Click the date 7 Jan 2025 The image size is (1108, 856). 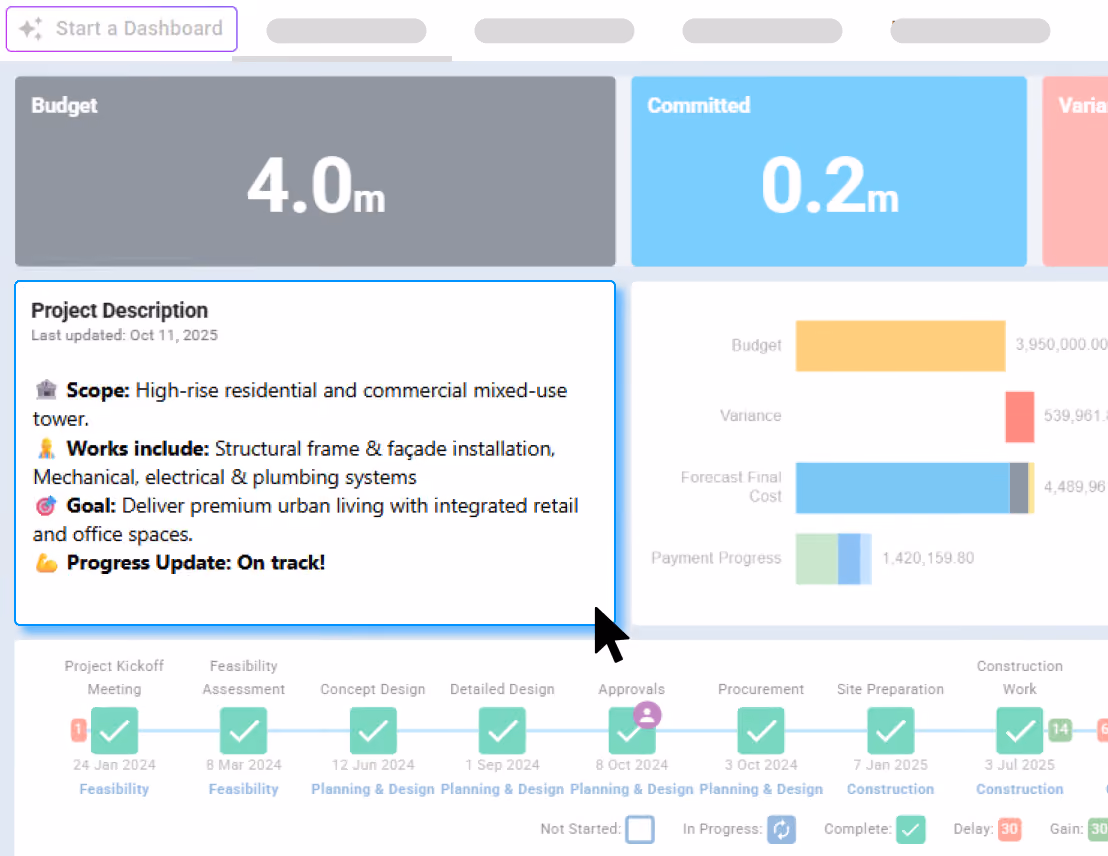point(890,765)
